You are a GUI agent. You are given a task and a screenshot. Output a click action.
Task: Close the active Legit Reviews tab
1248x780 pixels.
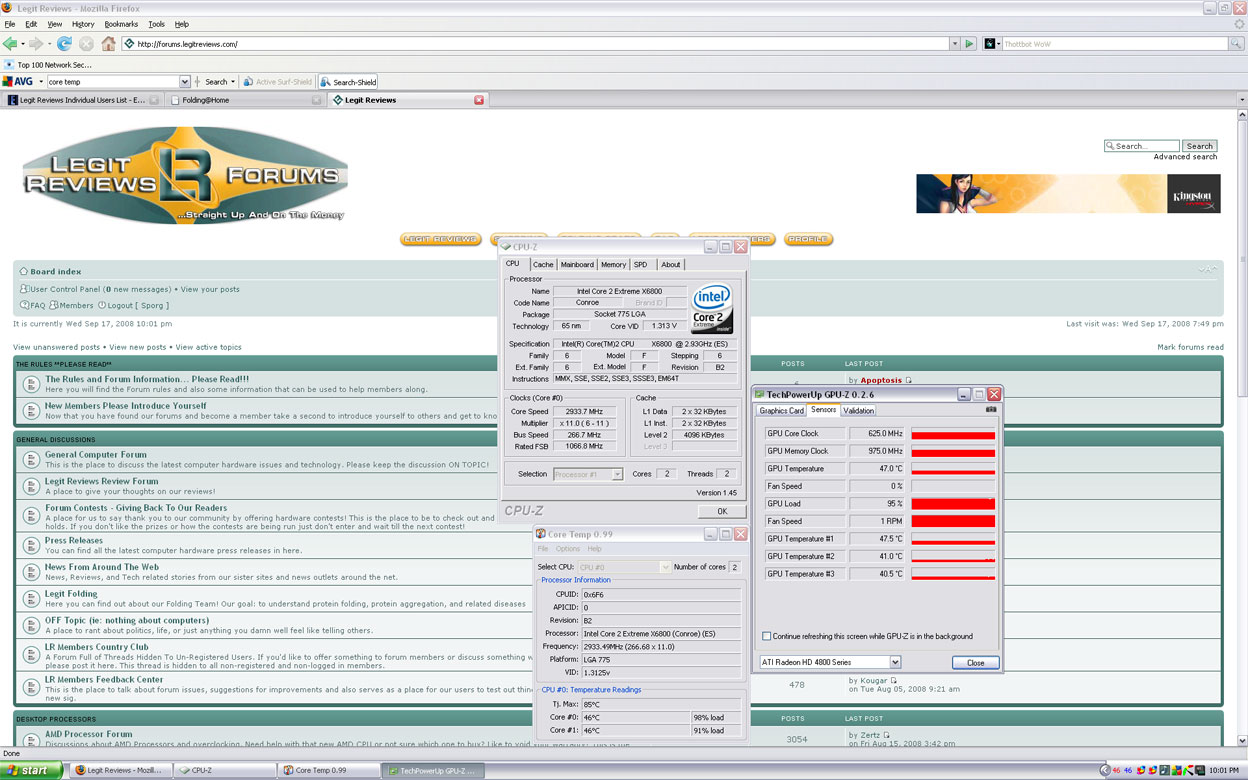[x=479, y=100]
